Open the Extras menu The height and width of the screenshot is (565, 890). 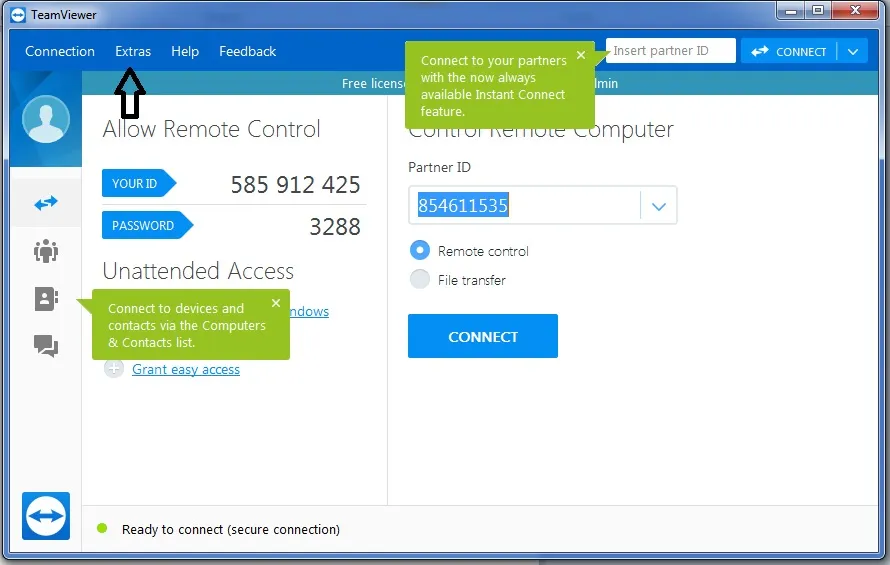(133, 51)
